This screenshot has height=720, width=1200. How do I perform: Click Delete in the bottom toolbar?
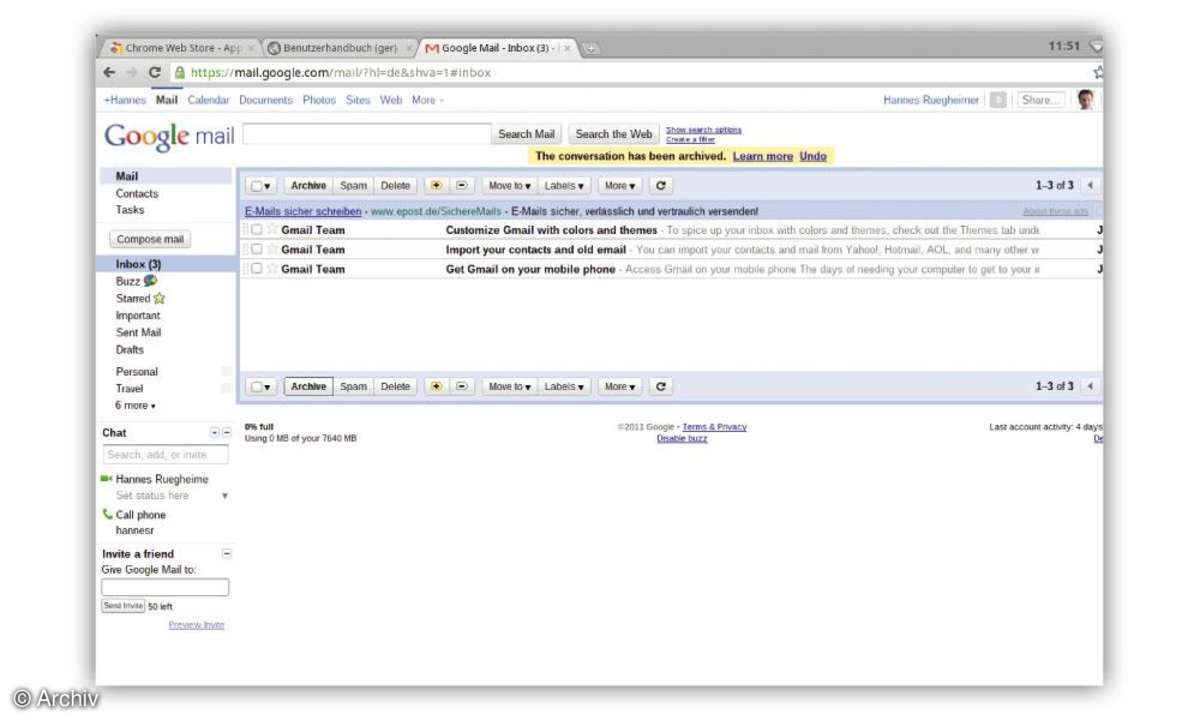tap(395, 387)
